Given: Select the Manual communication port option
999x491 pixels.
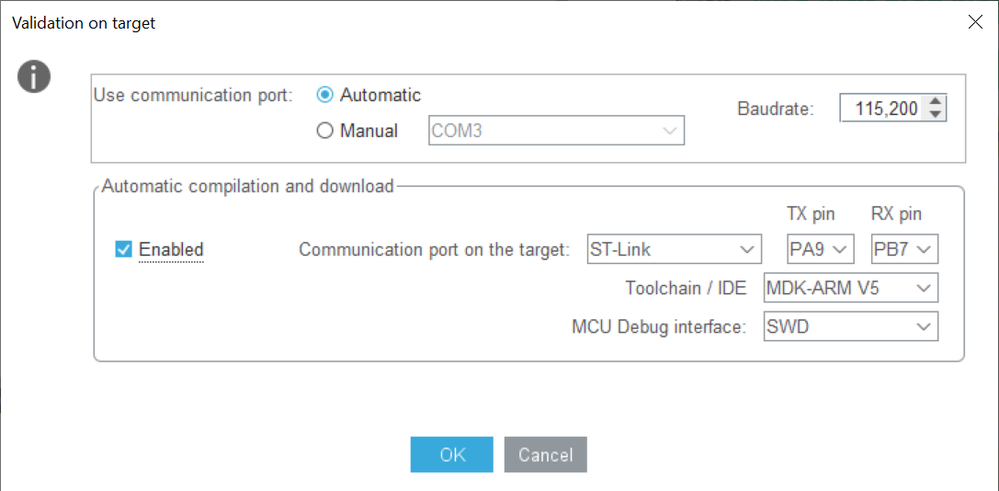Looking at the screenshot, I should (324, 131).
